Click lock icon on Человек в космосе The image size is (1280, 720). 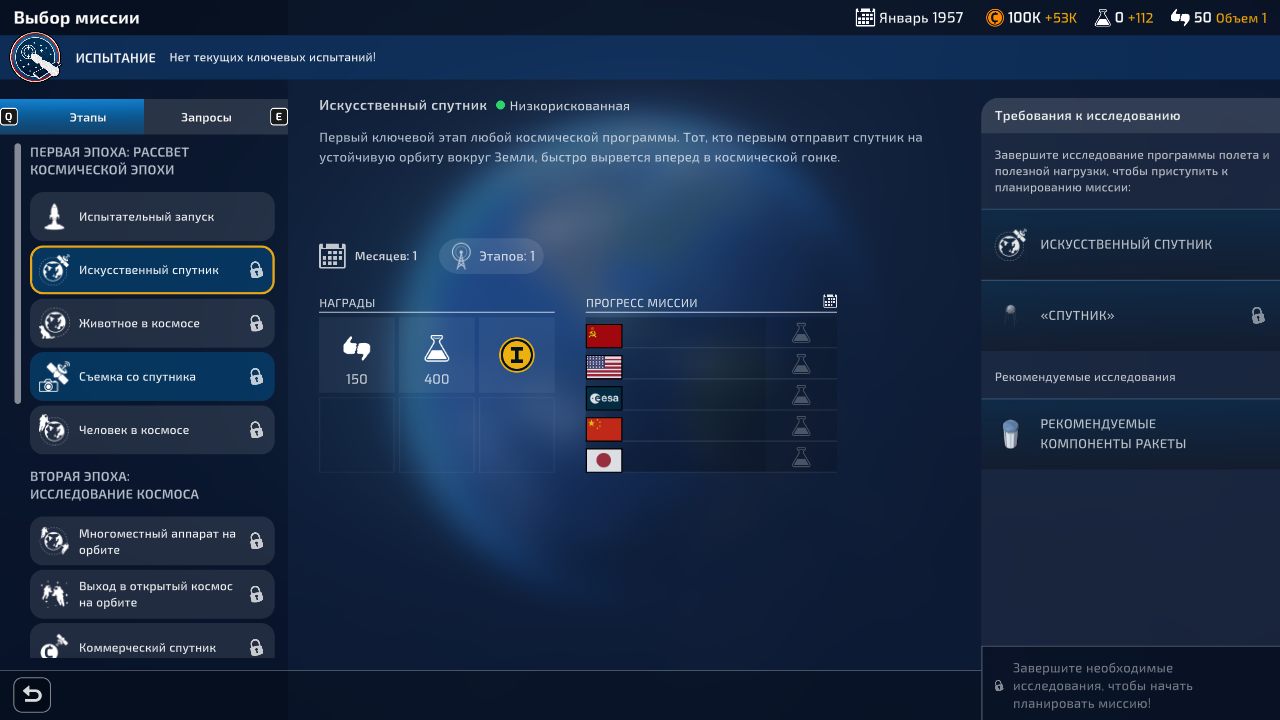tap(256, 430)
